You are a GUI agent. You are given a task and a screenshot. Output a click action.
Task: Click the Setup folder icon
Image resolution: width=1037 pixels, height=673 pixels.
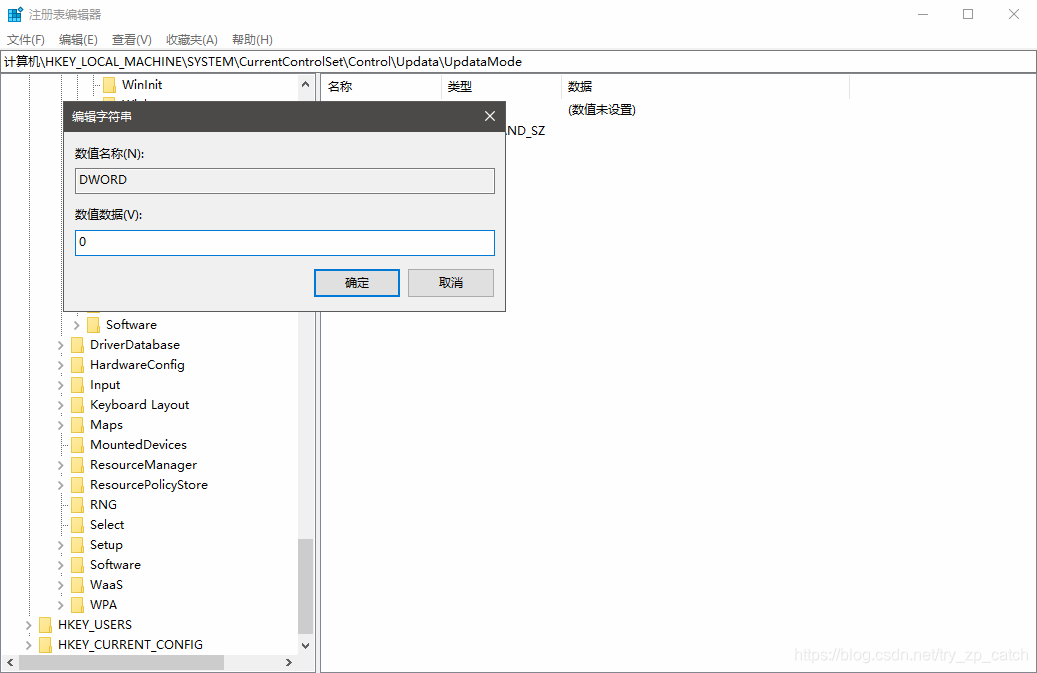click(x=77, y=545)
